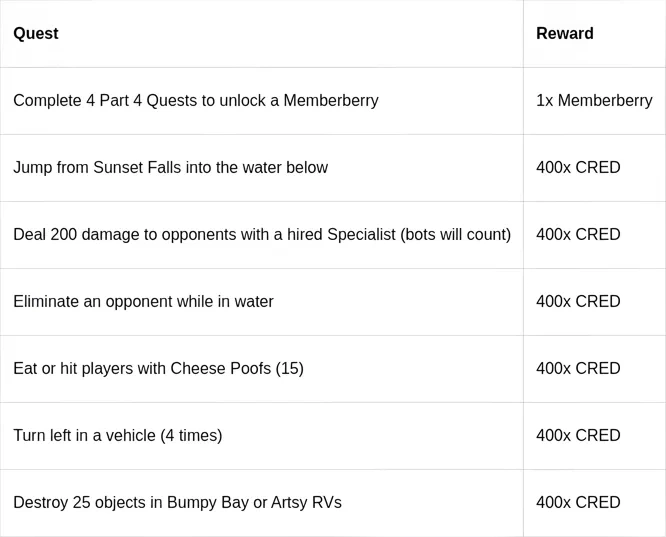Click reward cell for hired Specialist quest
Screen dimensions: 666x537
pos(578,235)
